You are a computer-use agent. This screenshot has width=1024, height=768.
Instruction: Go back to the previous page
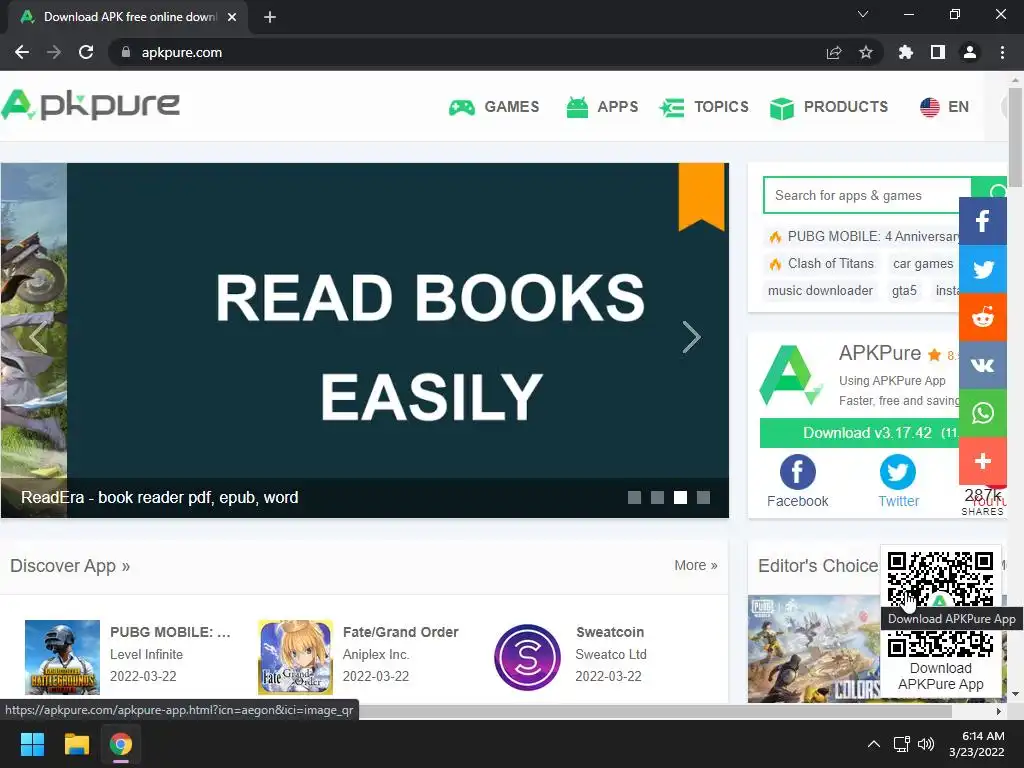[x=22, y=52]
